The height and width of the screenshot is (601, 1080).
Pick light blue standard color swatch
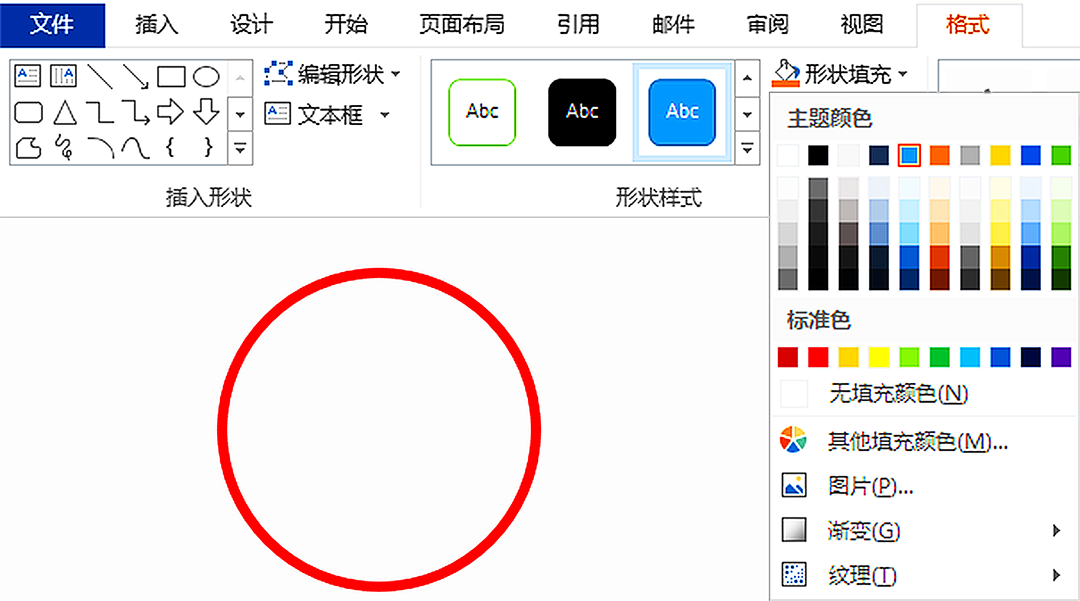970,357
